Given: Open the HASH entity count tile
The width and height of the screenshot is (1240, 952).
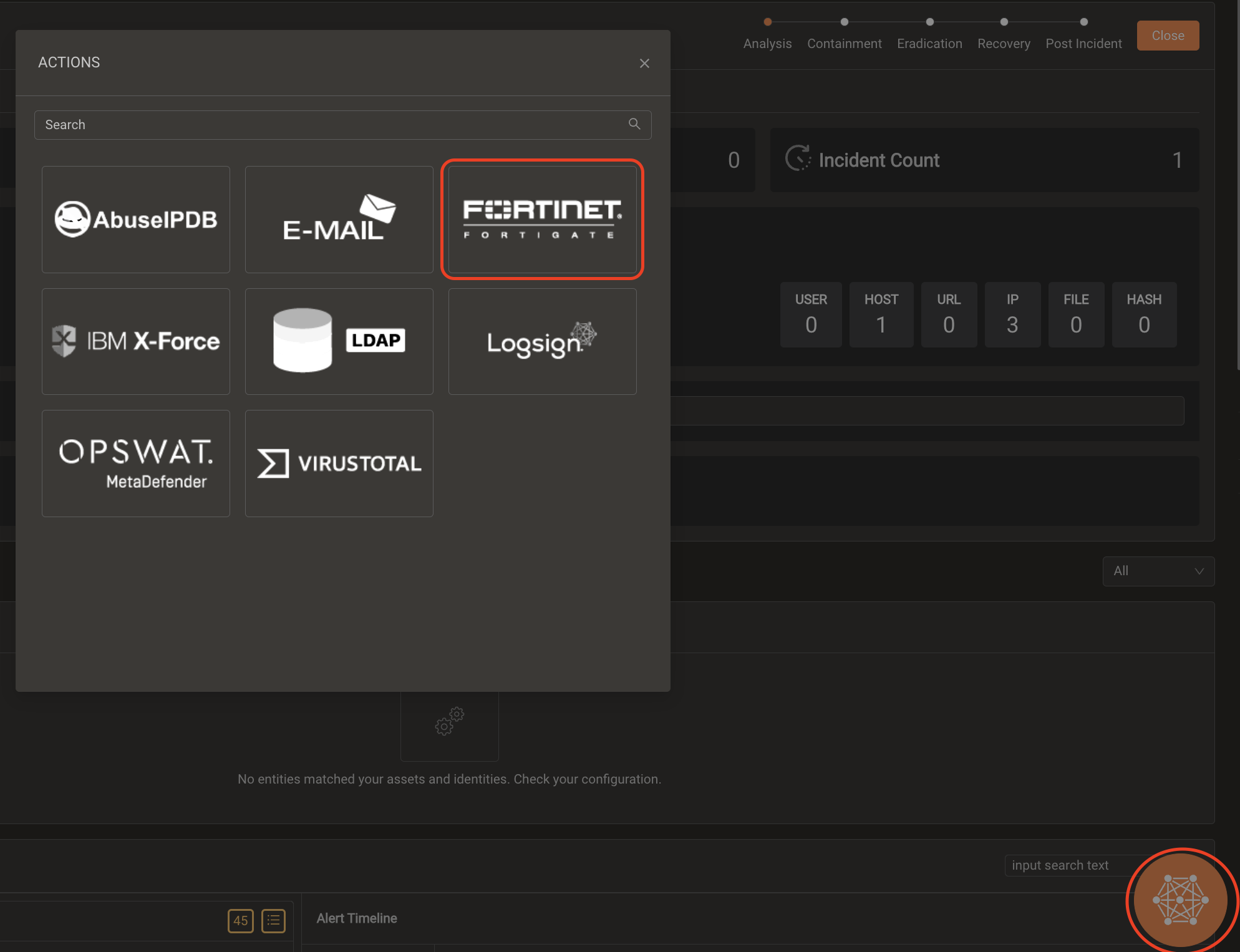Looking at the screenshot, I should pos(1144,314).
